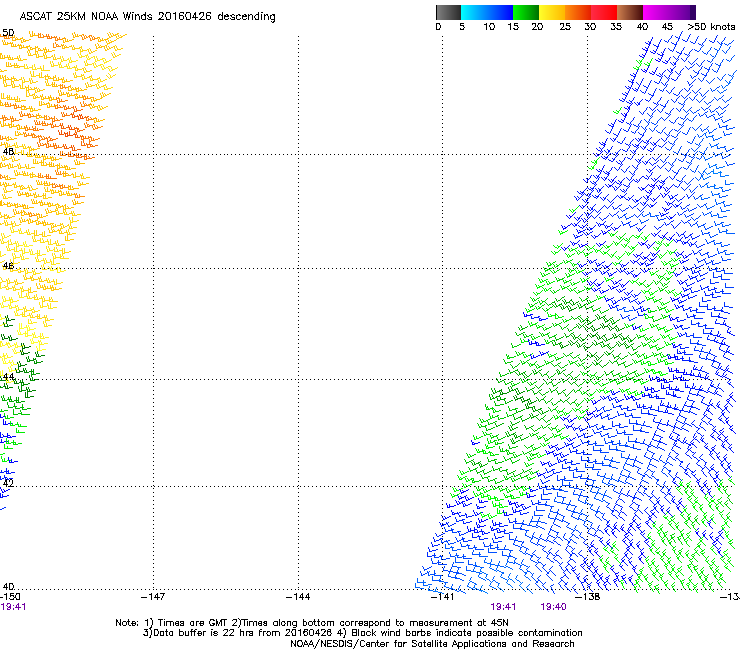
Task: Click the legend label 25
Action: [565, 27]
